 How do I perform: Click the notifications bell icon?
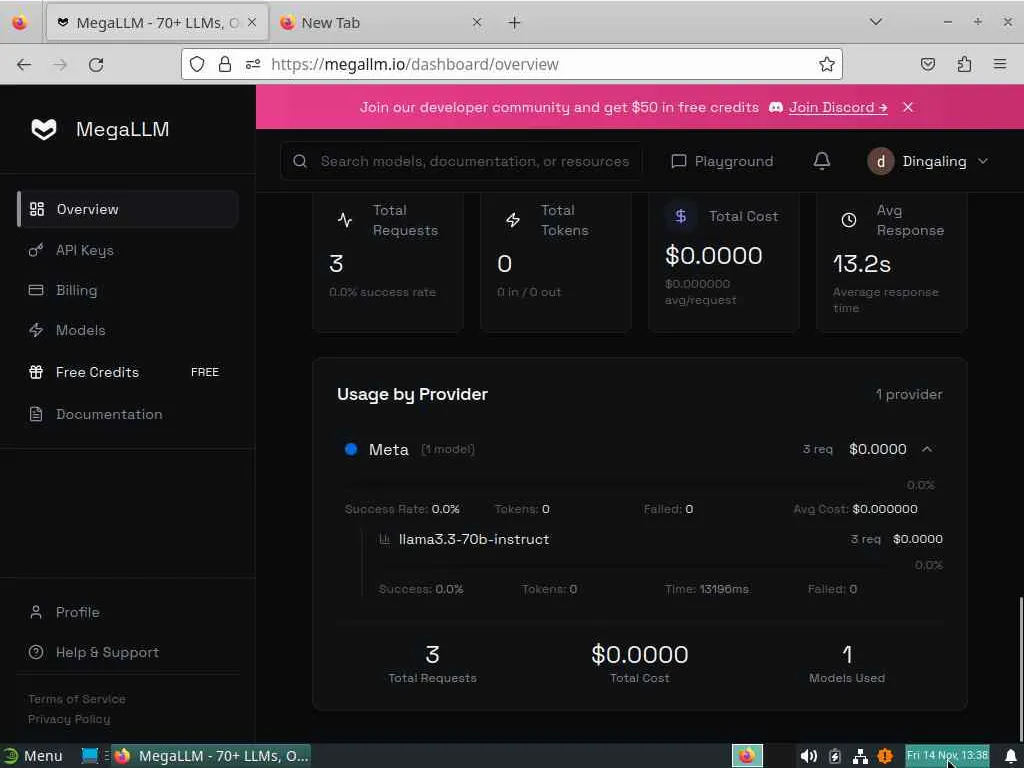[822, 161]
